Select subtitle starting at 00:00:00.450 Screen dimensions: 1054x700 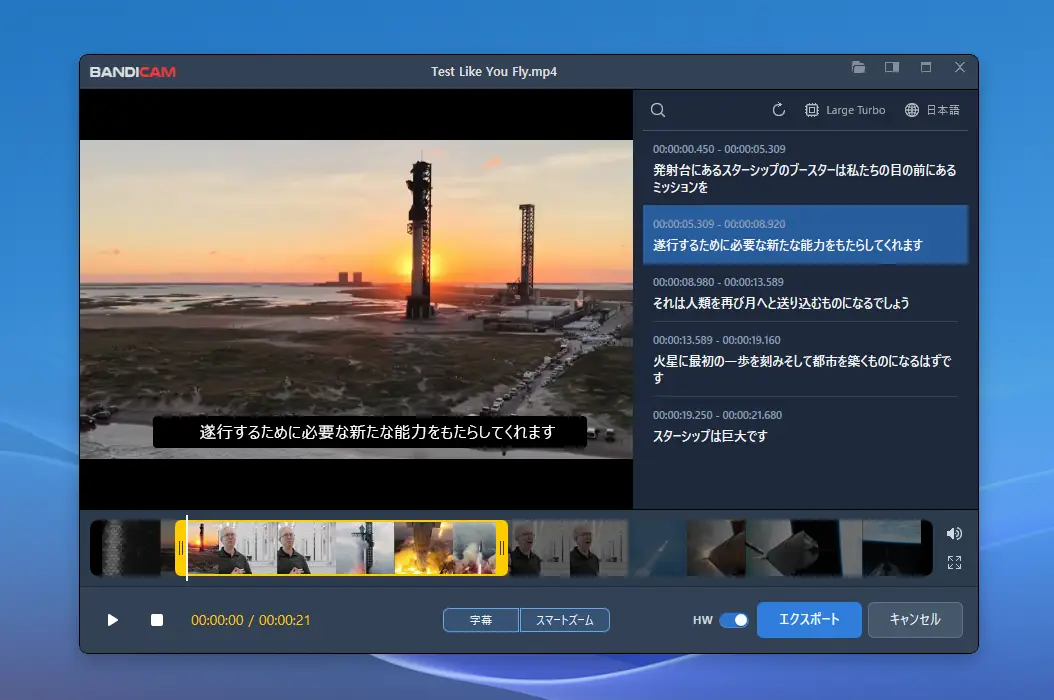click(x=805, y=168)
